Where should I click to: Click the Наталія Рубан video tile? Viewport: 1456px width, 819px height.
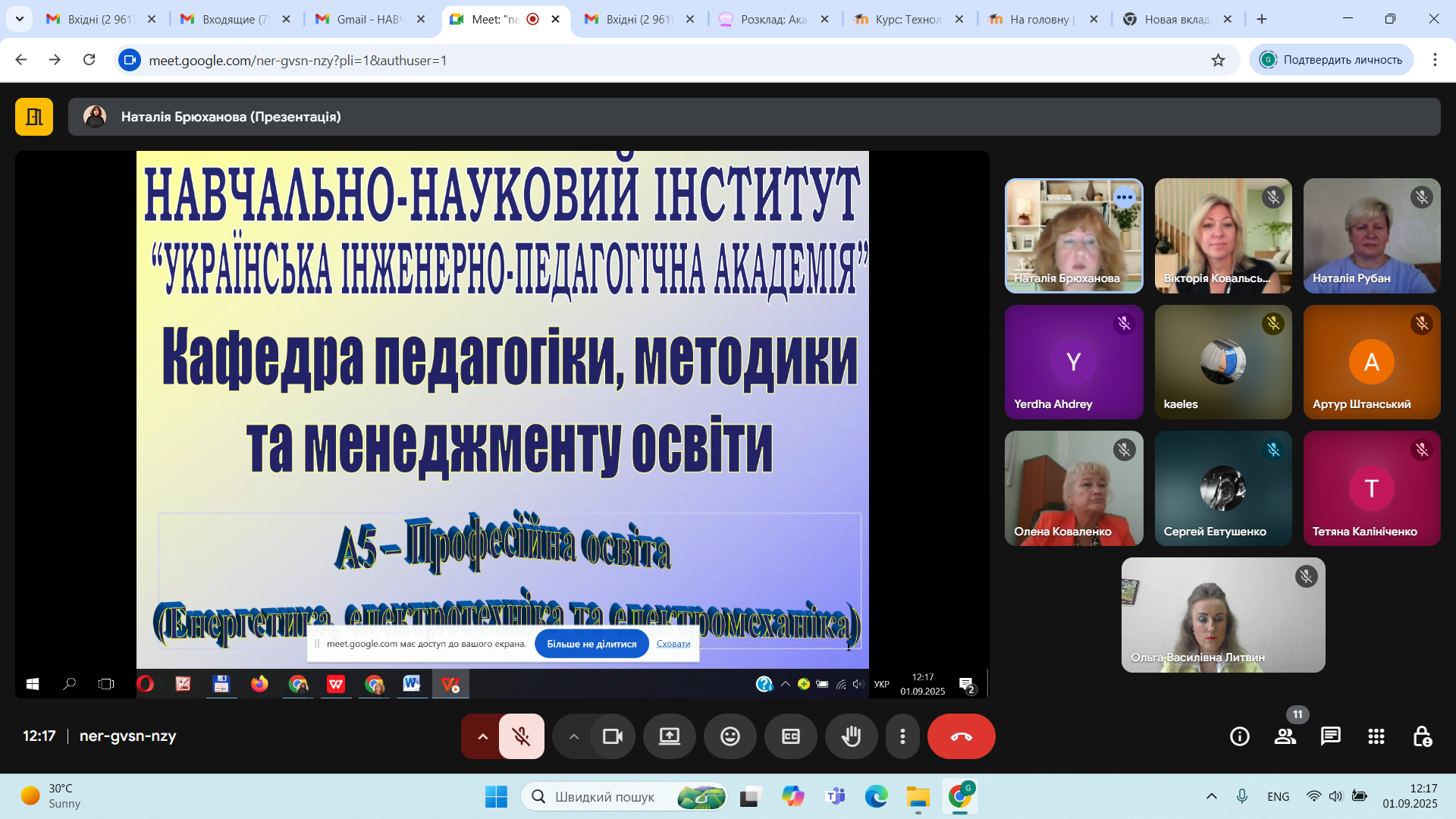(1372, 236)
